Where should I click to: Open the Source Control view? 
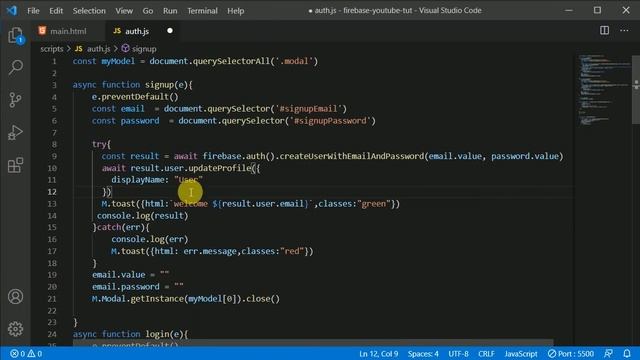click(x=16, y=100)
